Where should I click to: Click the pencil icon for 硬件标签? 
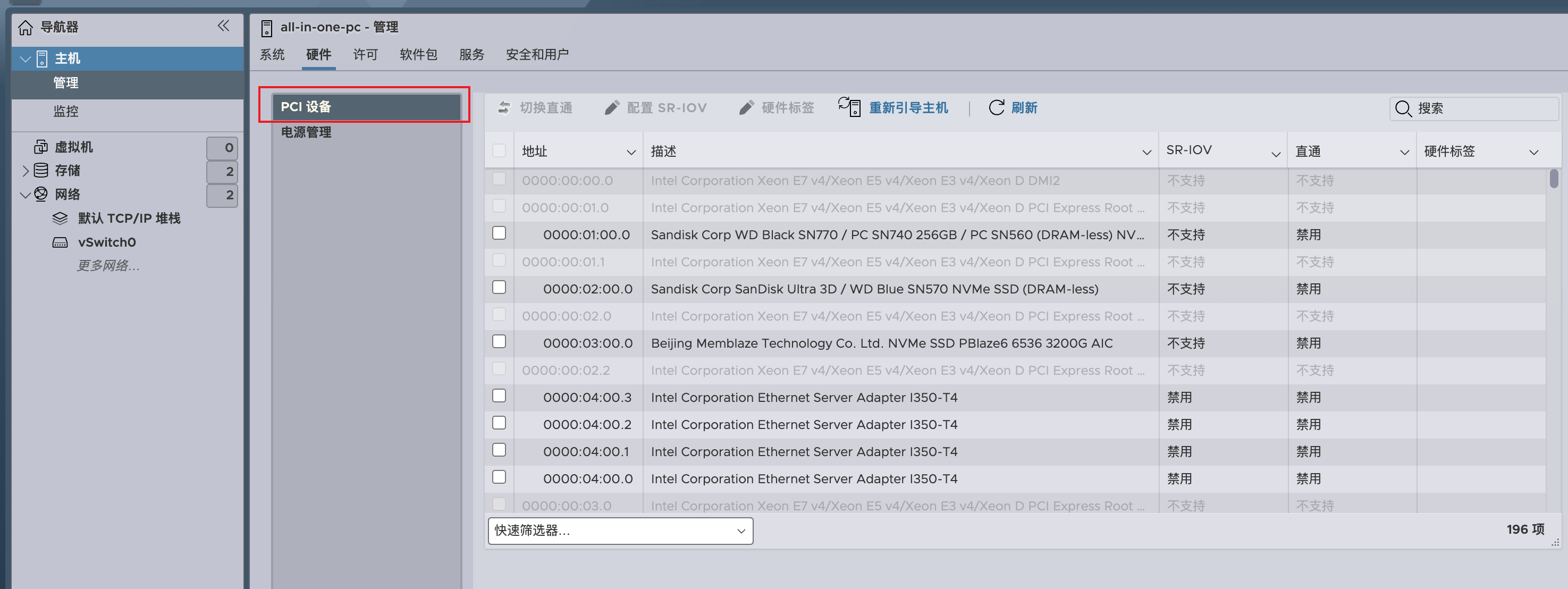tap(746, 108)
